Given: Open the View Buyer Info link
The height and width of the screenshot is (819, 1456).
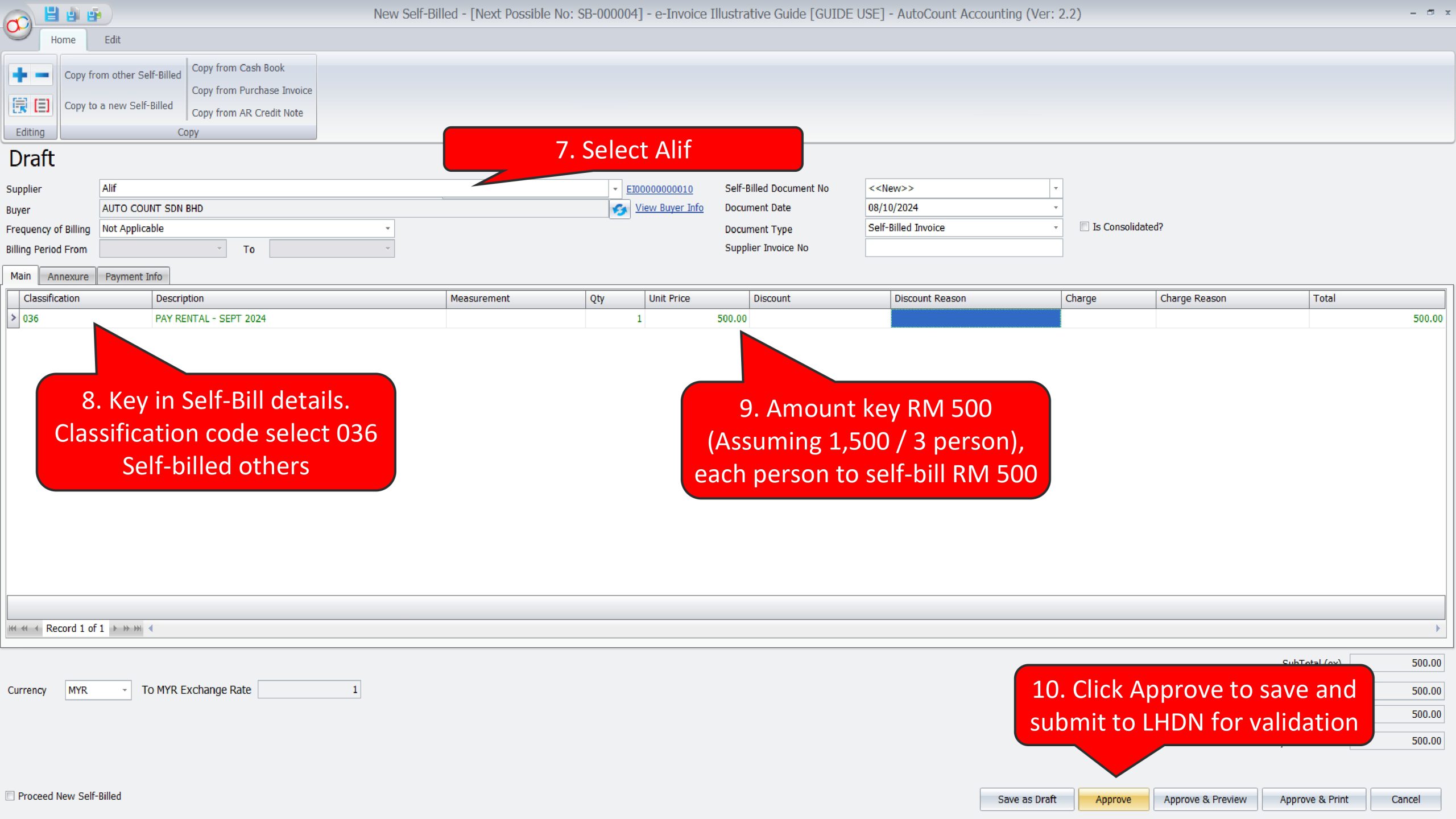Looking at the screenshot, I should click(x=669, y=208).
